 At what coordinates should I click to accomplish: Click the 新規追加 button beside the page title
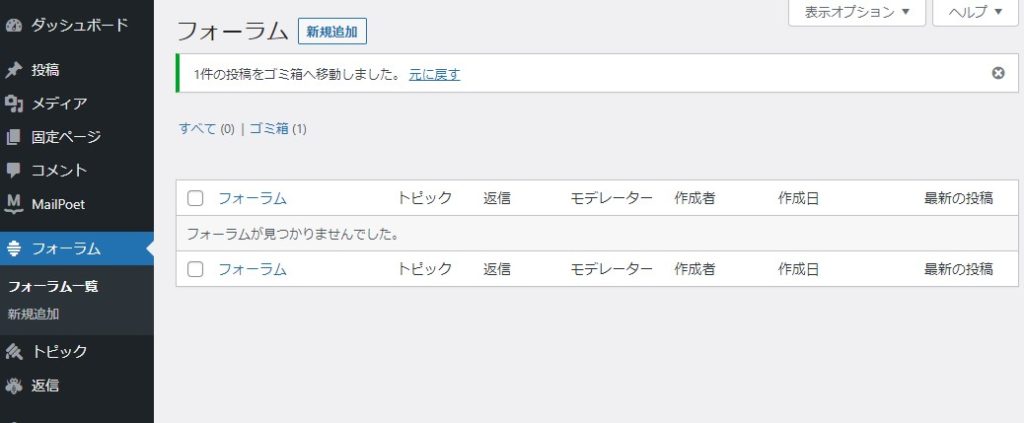[x=332, y=32]
